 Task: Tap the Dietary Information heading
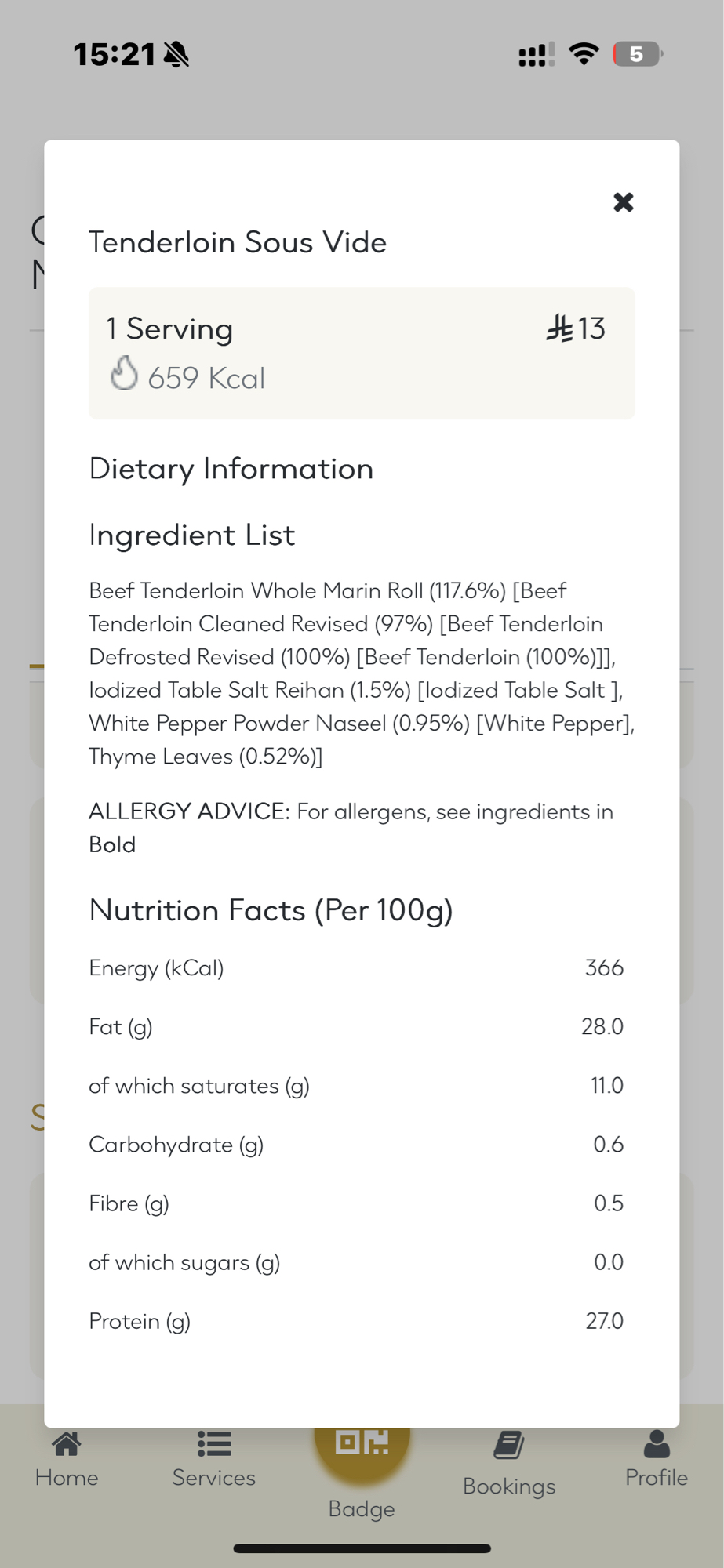click(x=231, y=469)
